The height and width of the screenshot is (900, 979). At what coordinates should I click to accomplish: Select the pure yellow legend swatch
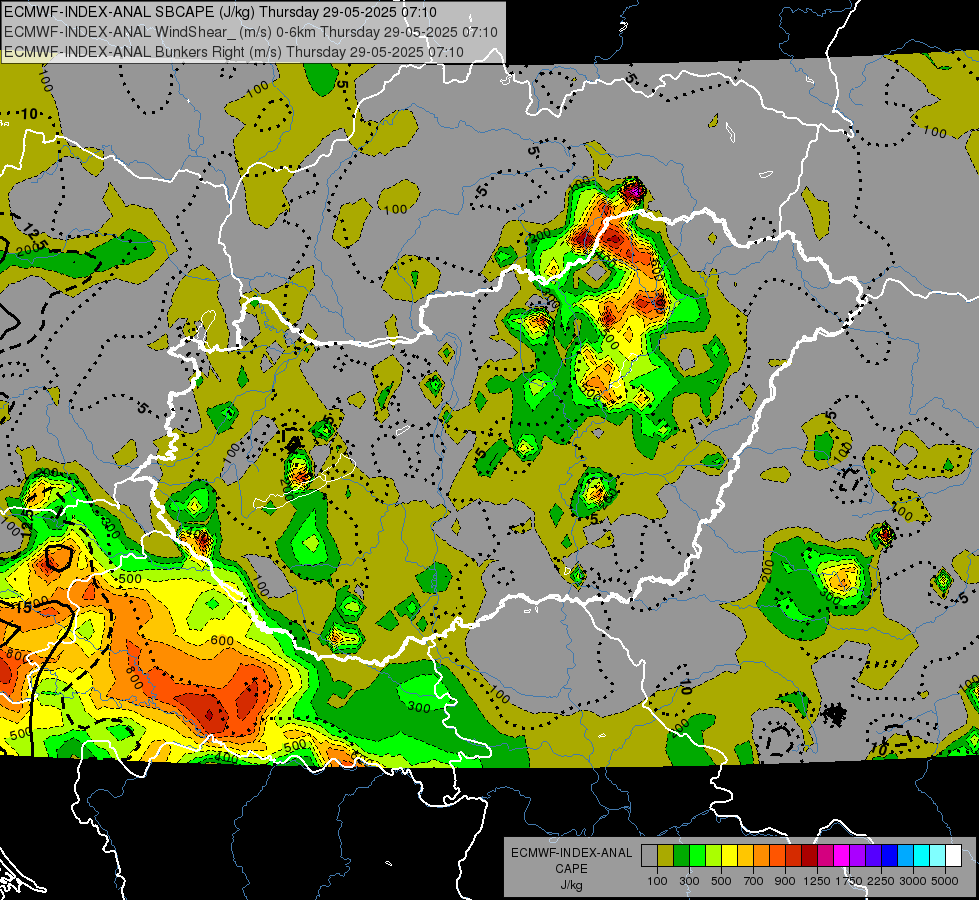729,856
